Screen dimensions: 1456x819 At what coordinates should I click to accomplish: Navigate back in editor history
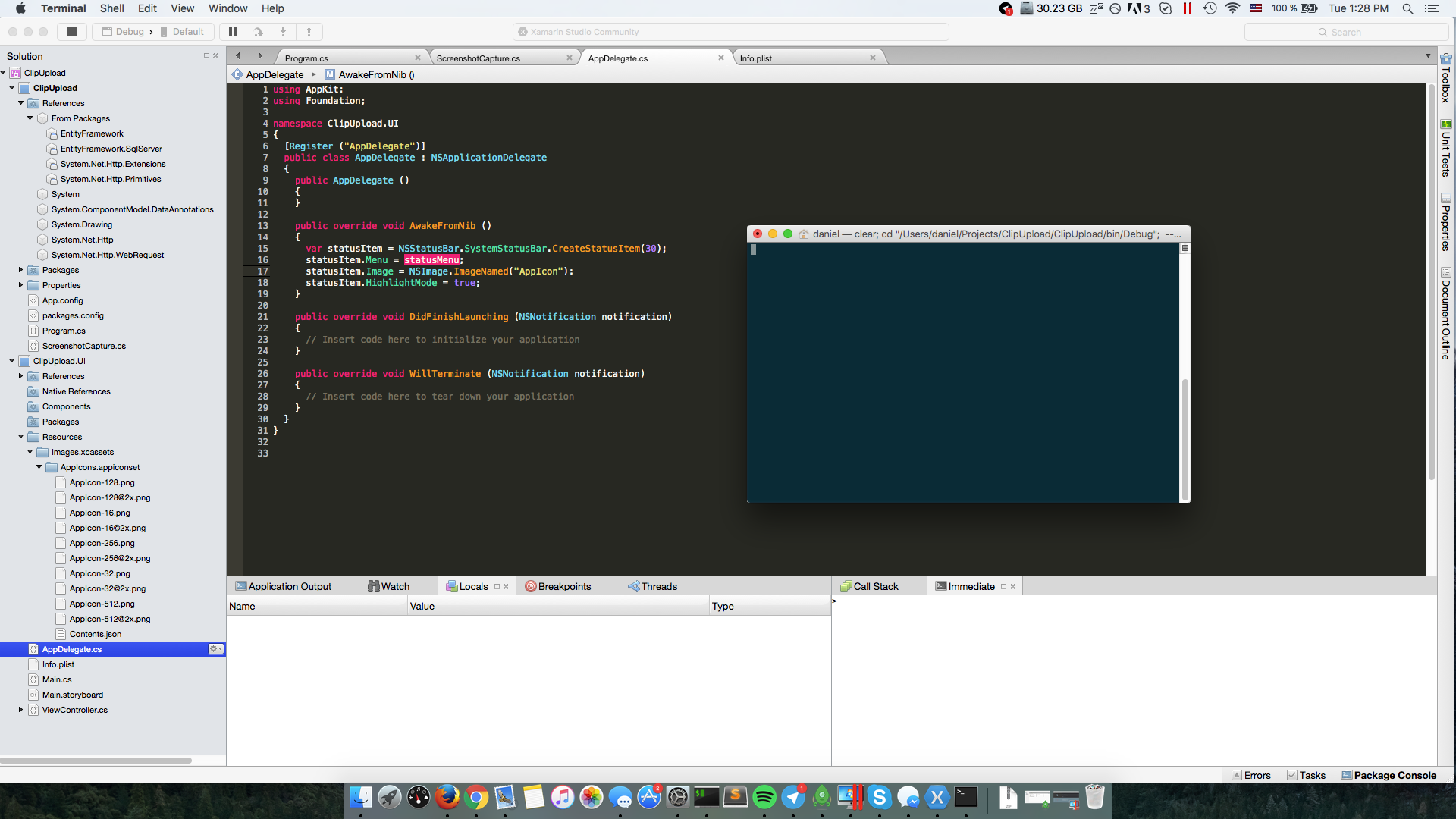[238, 56]
